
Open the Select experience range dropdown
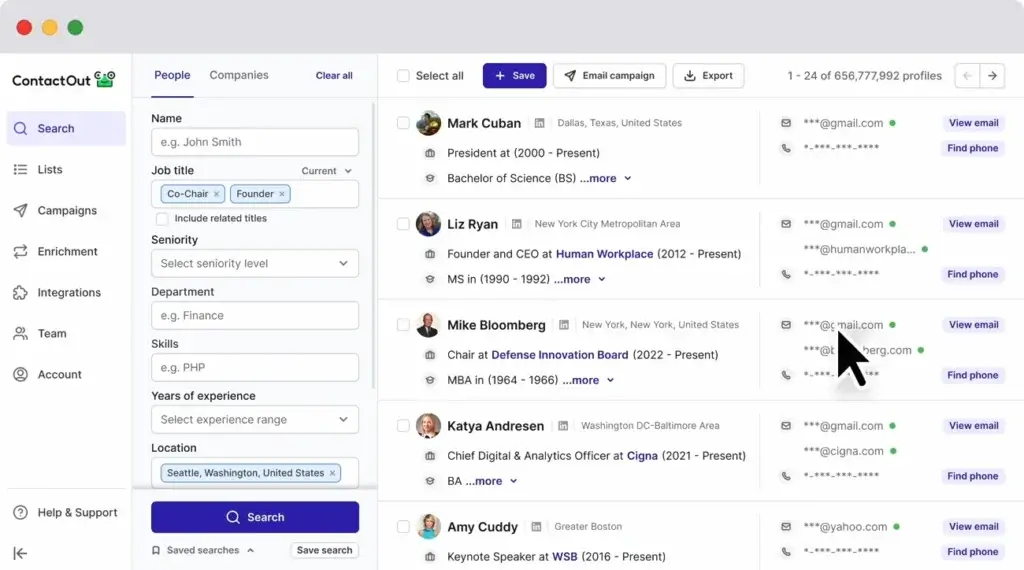(255, 419)
